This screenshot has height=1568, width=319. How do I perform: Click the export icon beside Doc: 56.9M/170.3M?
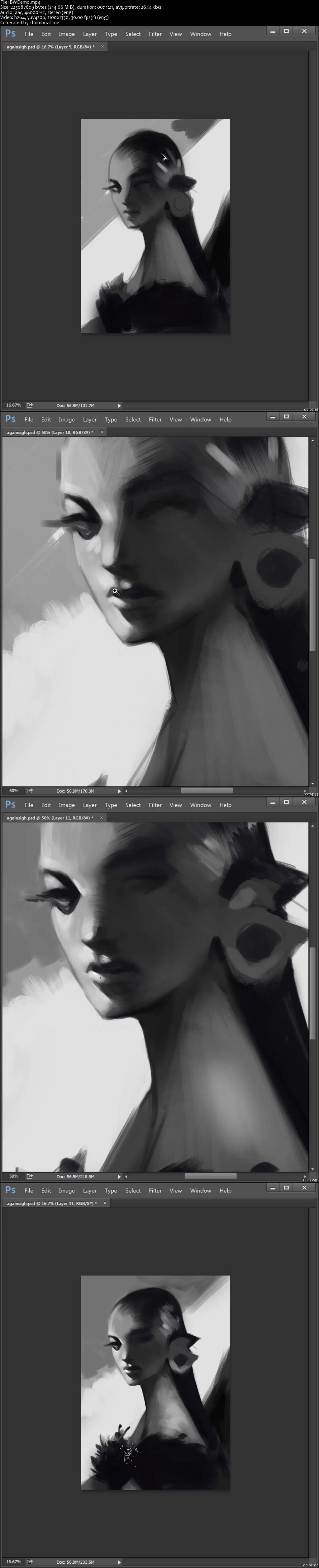coord(29,791)
